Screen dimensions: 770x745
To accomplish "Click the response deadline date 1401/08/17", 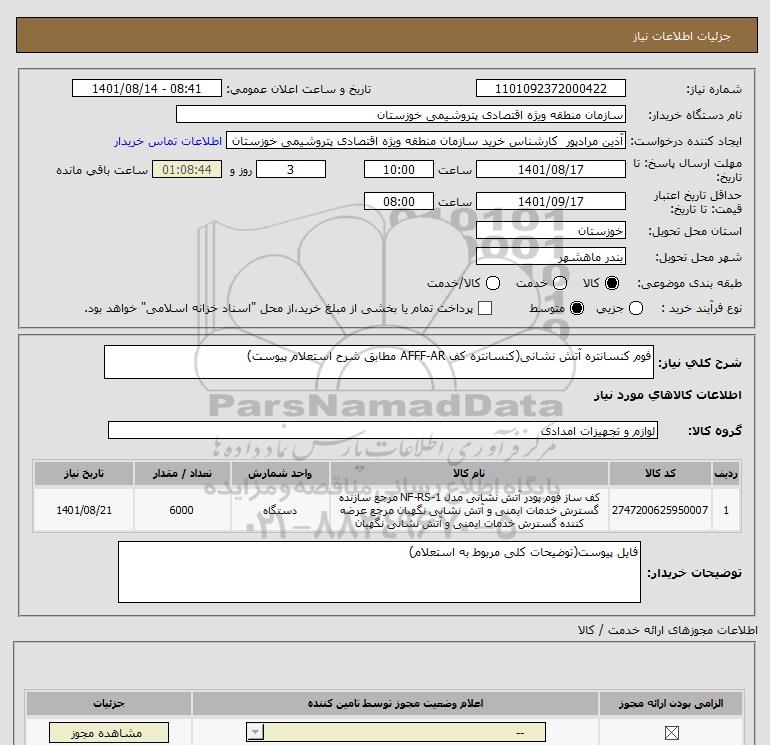I will click(550, 169).
